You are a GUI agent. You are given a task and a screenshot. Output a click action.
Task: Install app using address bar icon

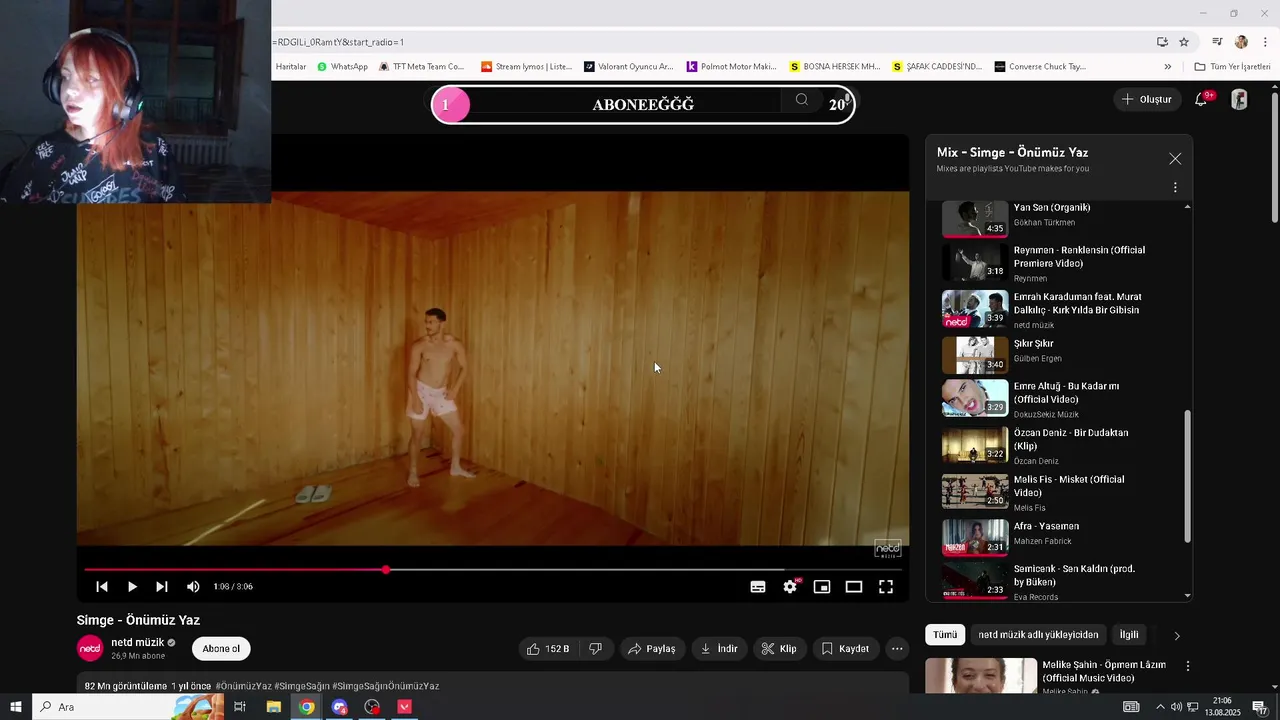point(1162,42)
